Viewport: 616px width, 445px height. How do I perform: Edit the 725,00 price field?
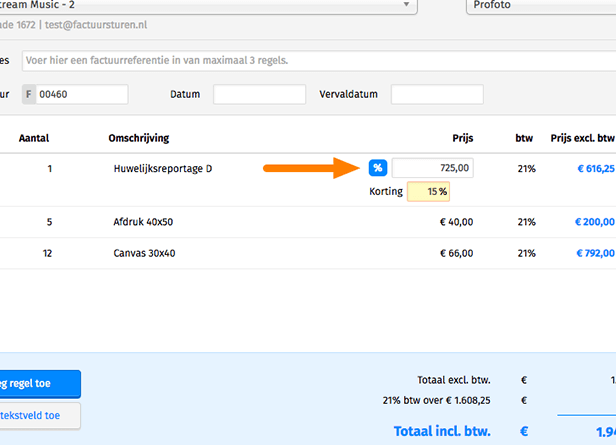point(432,168)
